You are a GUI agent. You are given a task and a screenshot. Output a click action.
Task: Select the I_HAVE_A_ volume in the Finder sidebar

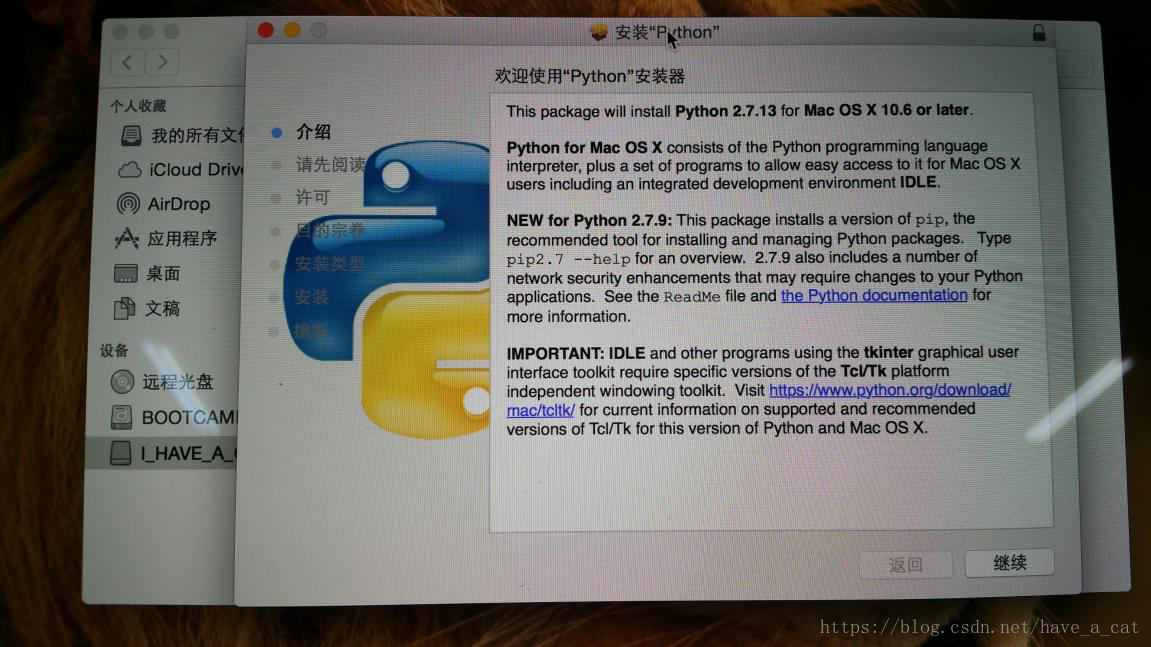[161, 453]
